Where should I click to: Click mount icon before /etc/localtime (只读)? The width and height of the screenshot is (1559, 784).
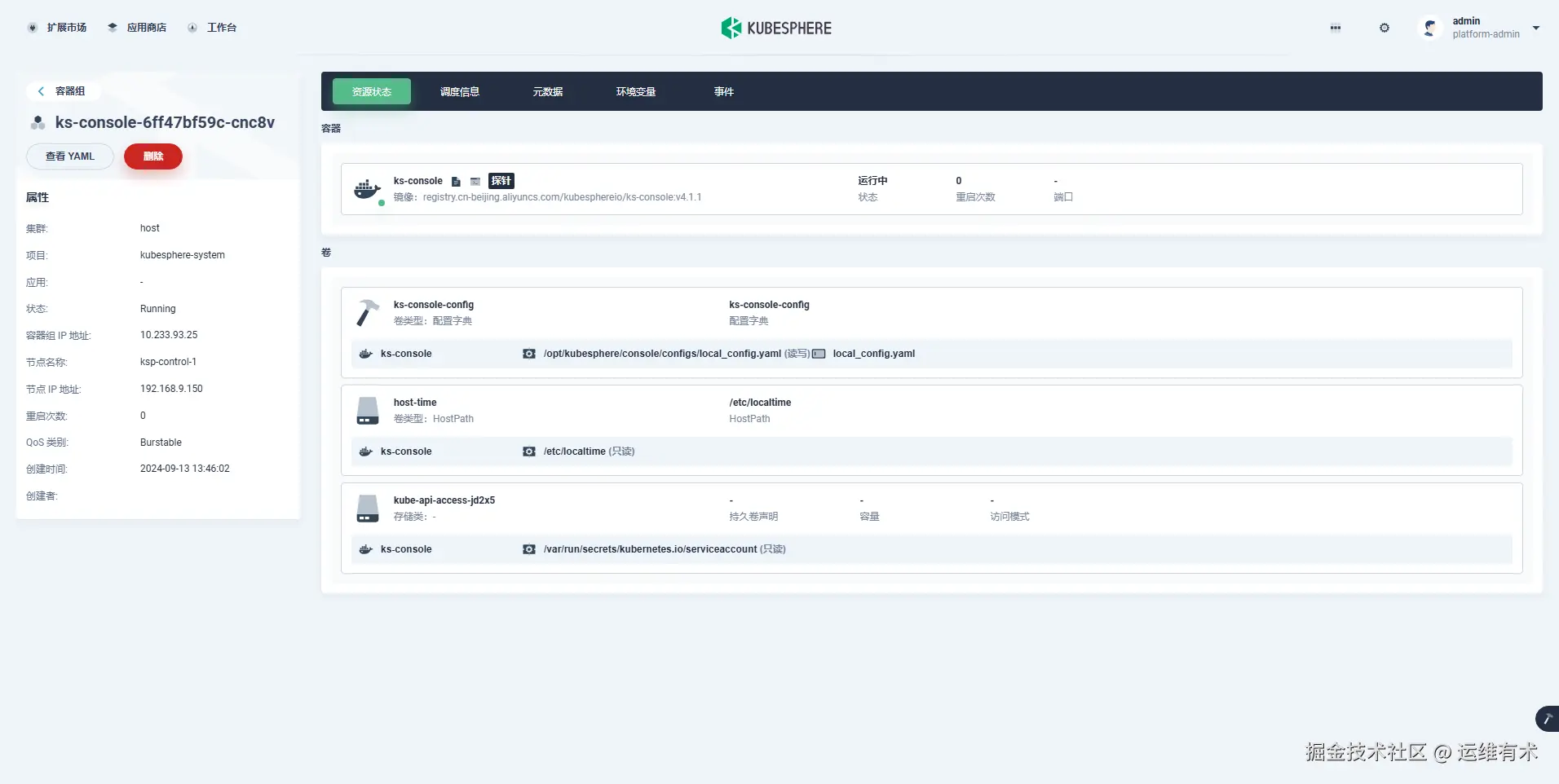[x=529, y=451]
